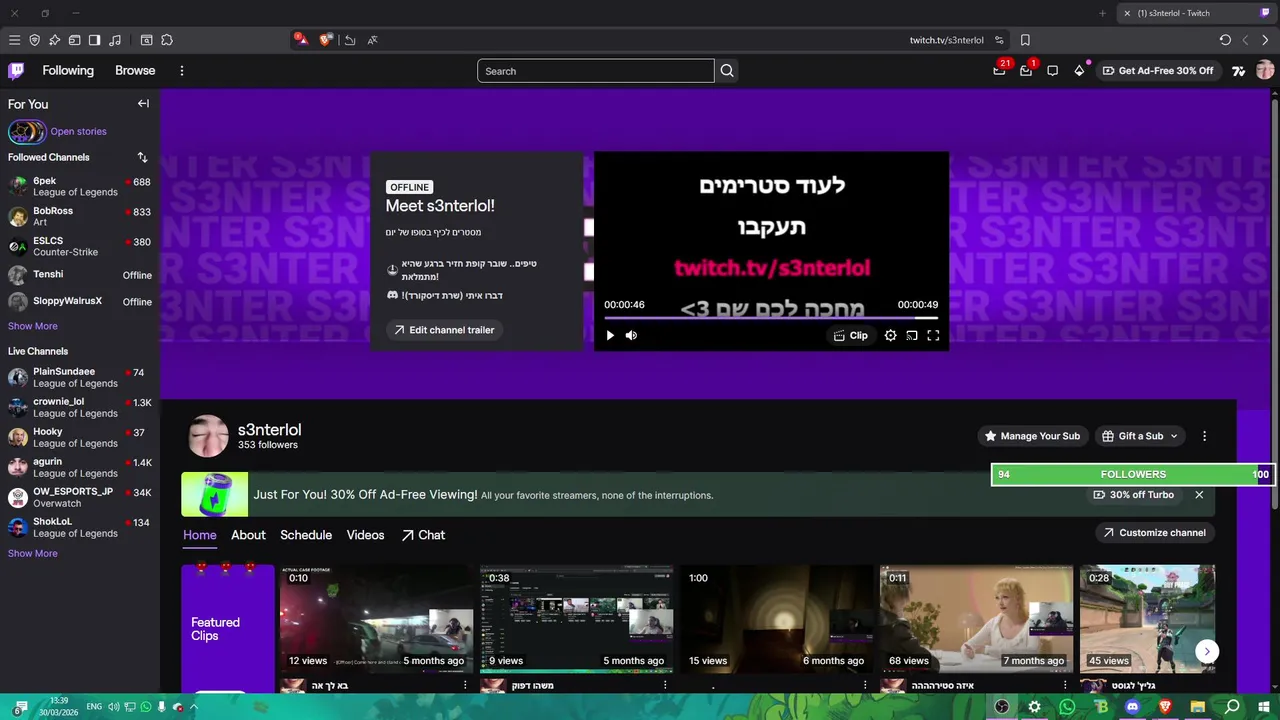1280x720 pixels.
Task: Open the 0:10 clip with 12 views
Action: click(x=376, y=618)
